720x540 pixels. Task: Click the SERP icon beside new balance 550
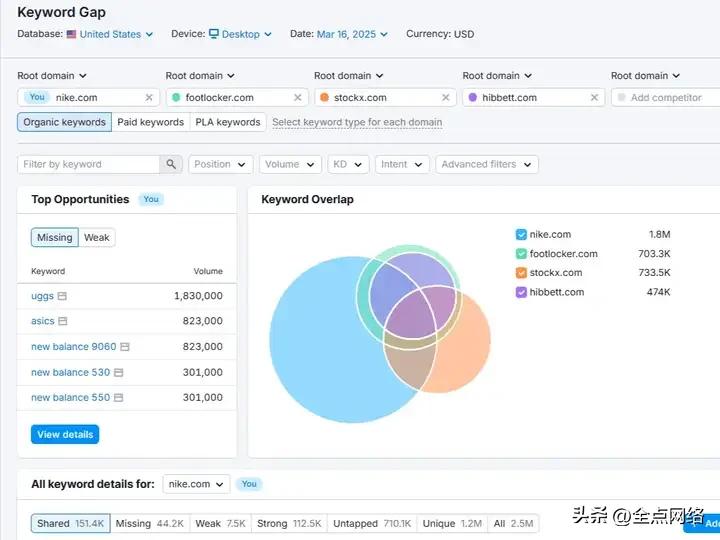click(x=118, y=398)
